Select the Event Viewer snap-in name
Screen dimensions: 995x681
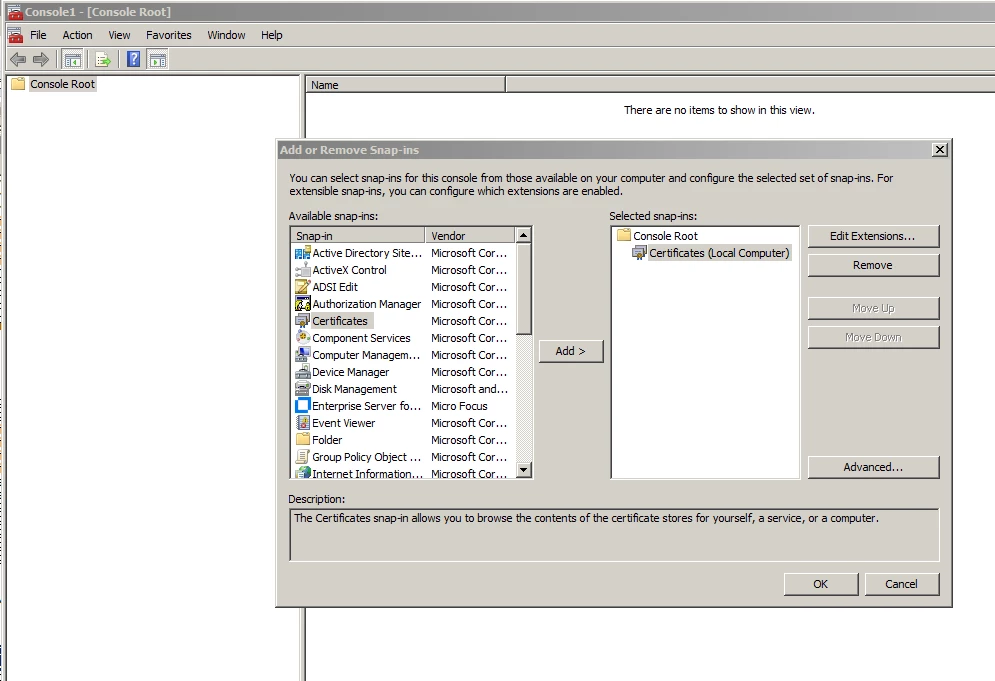(x=343, y=423)
